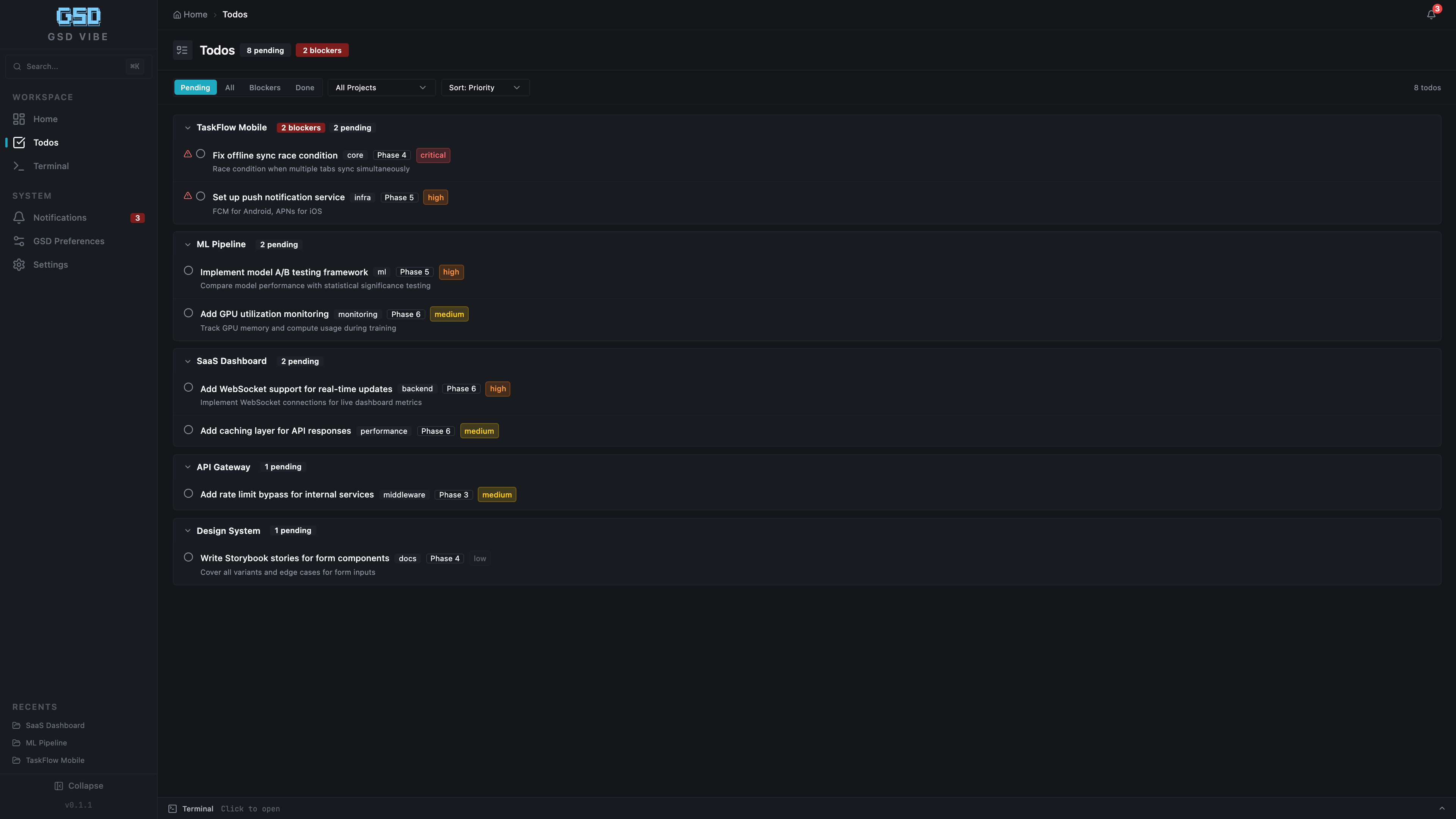Open Settings via the gear icon
The image size is (1456, 819).
[x=50, y=264]
